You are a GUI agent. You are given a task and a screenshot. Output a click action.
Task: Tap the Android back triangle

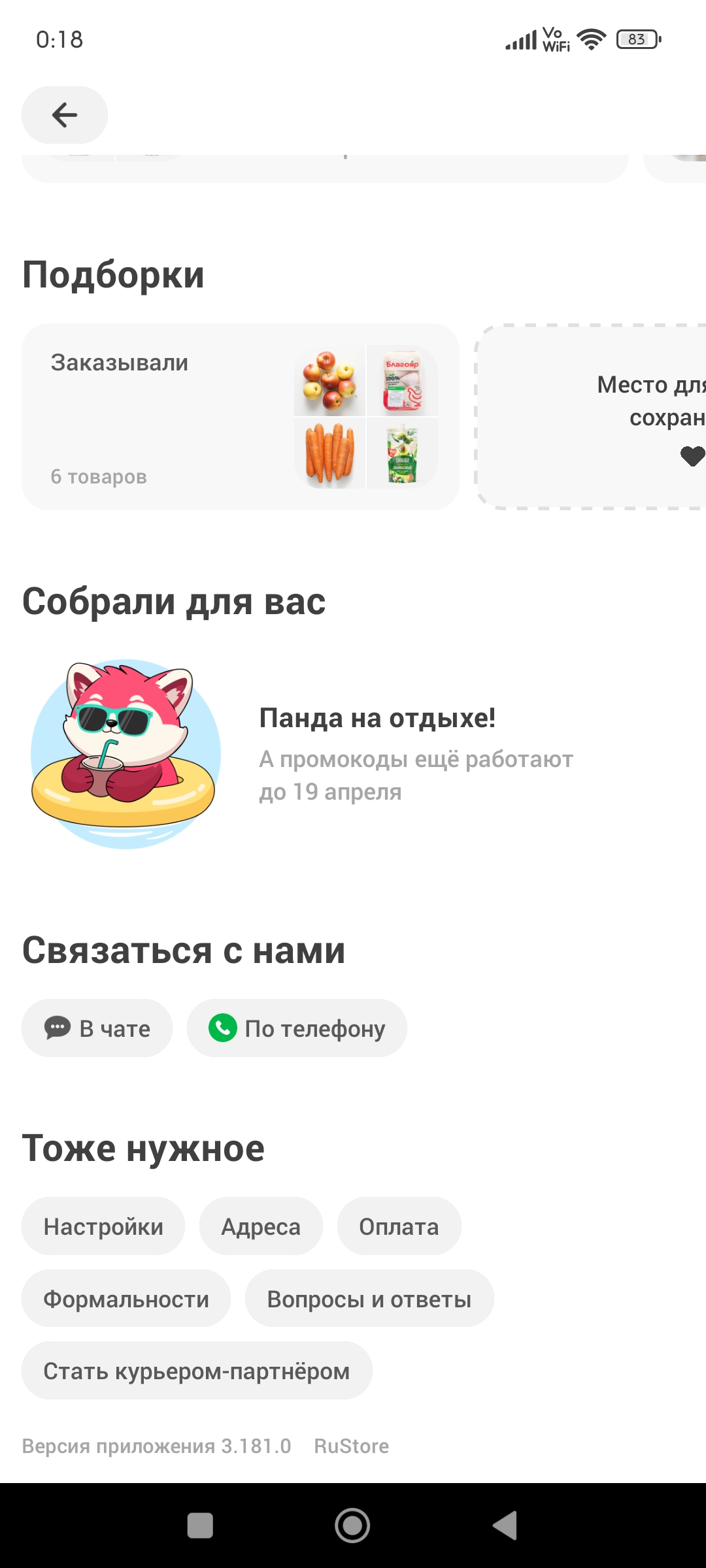point(505,1526)
